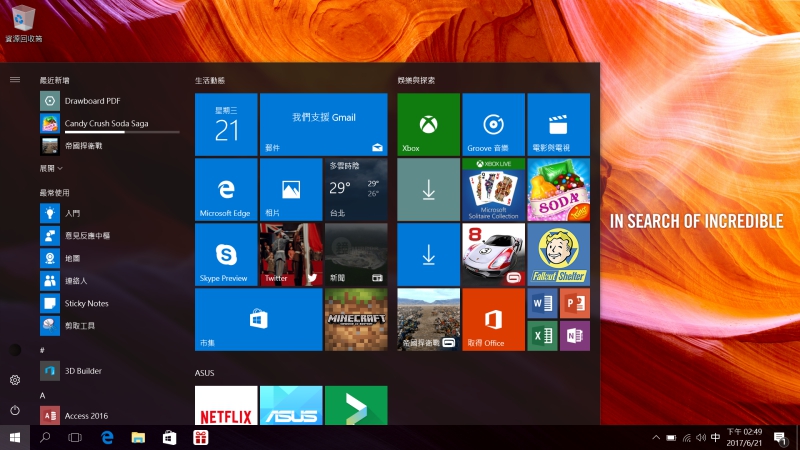Open the Action Center notifications
This screenshot has height=450, width=800.
pos(780,438)
